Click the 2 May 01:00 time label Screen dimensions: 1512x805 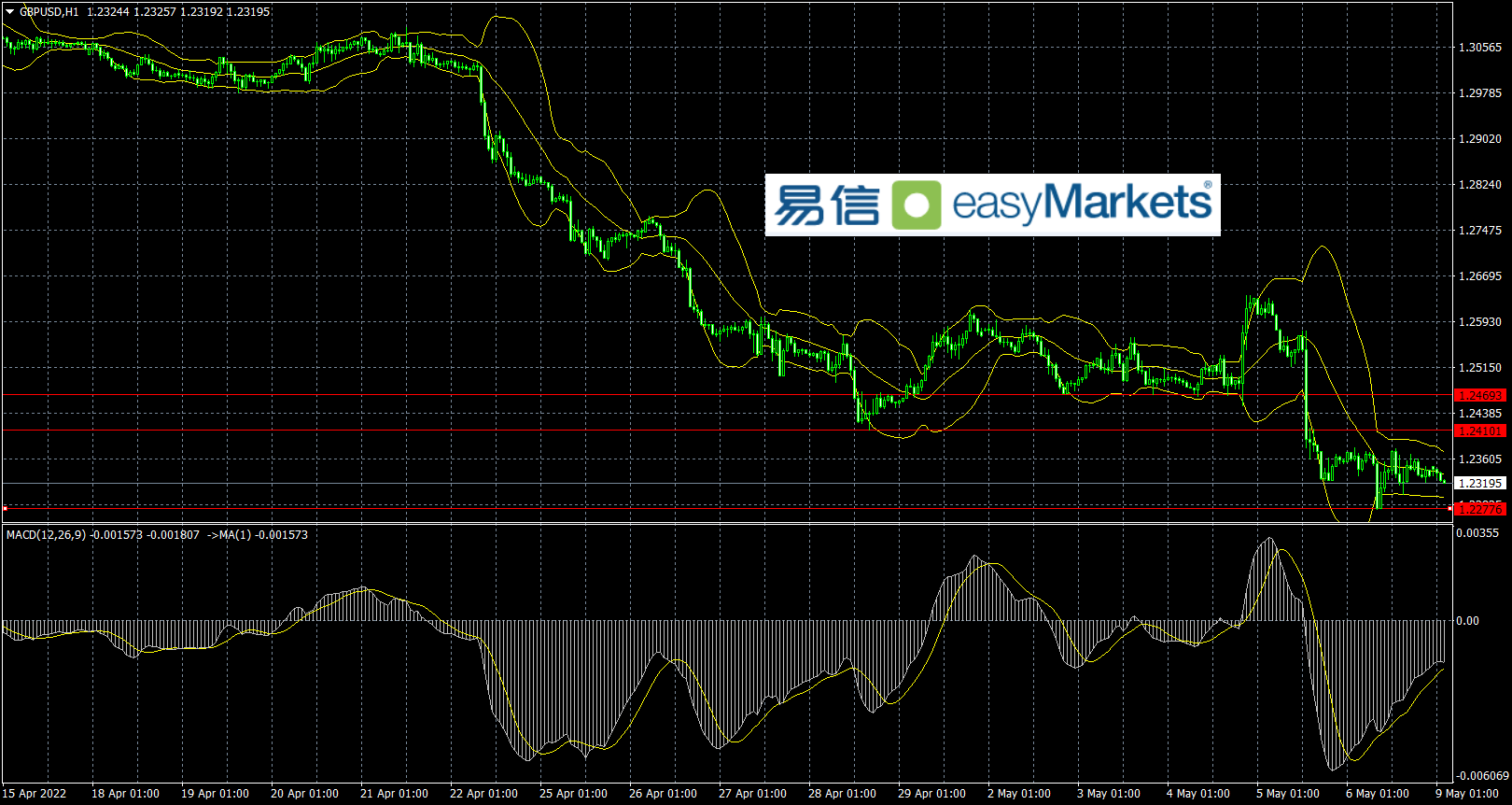pos(1019,794)
